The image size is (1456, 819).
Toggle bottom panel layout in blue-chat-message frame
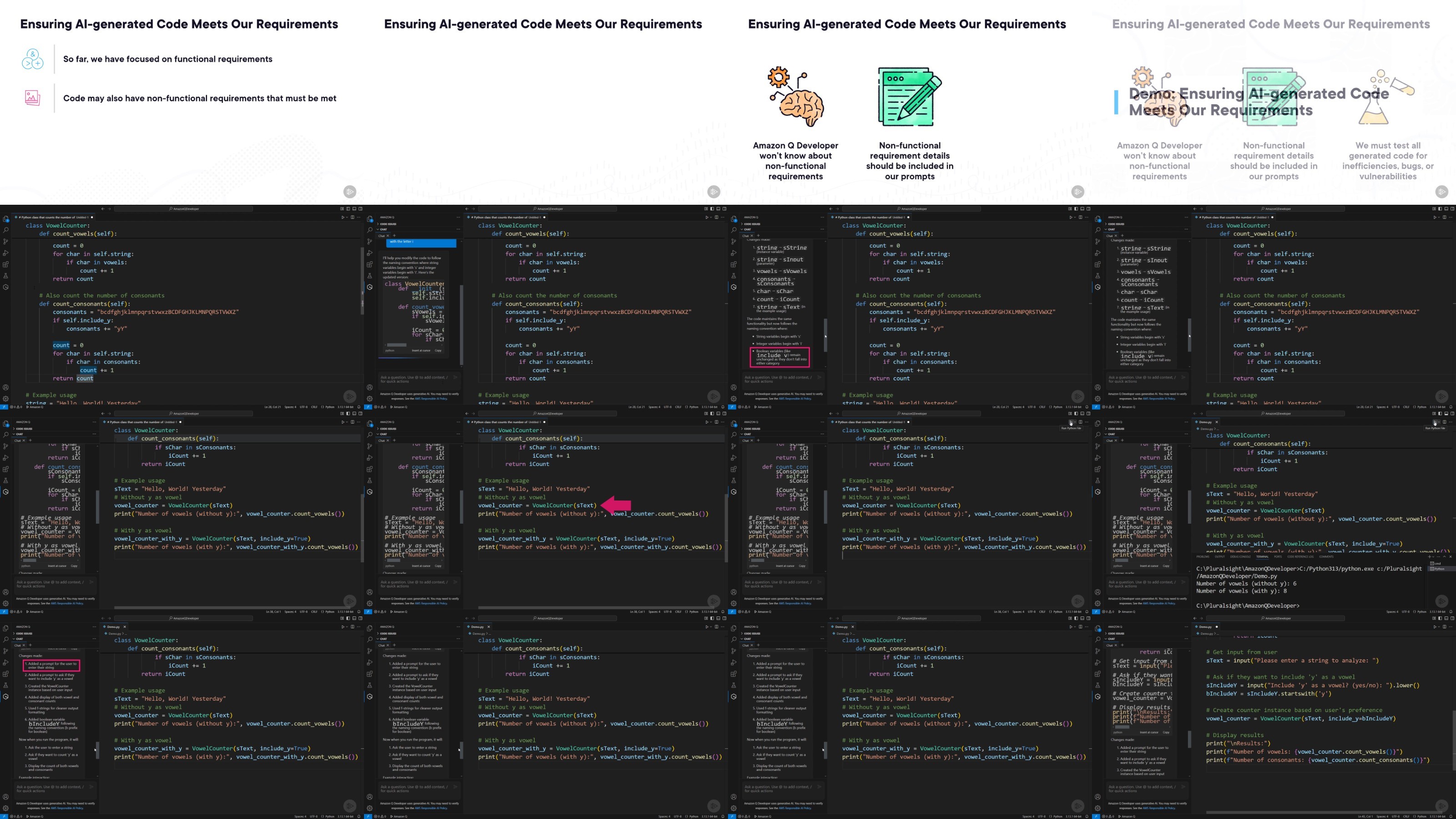[718, 208]
